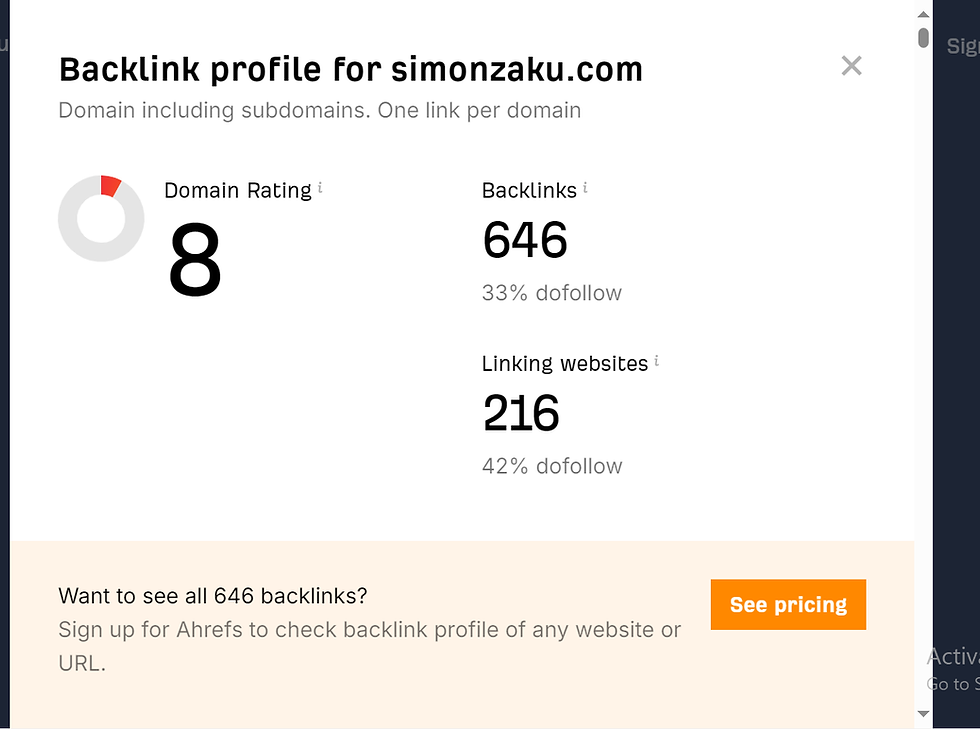Open the Backlinks info tooltip
This screenshot has height=729, width=980.
586,187
